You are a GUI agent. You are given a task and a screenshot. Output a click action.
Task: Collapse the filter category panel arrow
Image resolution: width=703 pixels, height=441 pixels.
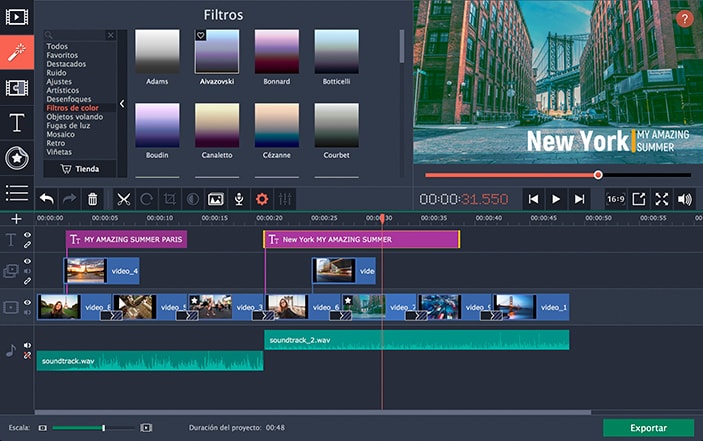(122, 104)
